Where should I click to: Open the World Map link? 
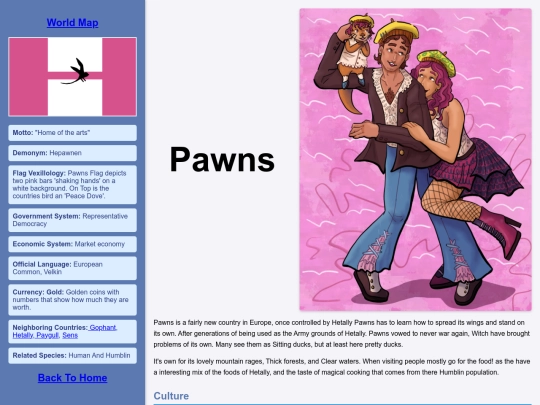tap(72, 23)
